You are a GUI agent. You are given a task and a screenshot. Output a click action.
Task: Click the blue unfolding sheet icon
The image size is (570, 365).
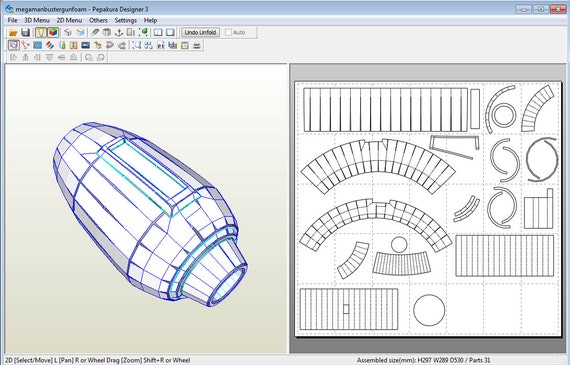80,32
